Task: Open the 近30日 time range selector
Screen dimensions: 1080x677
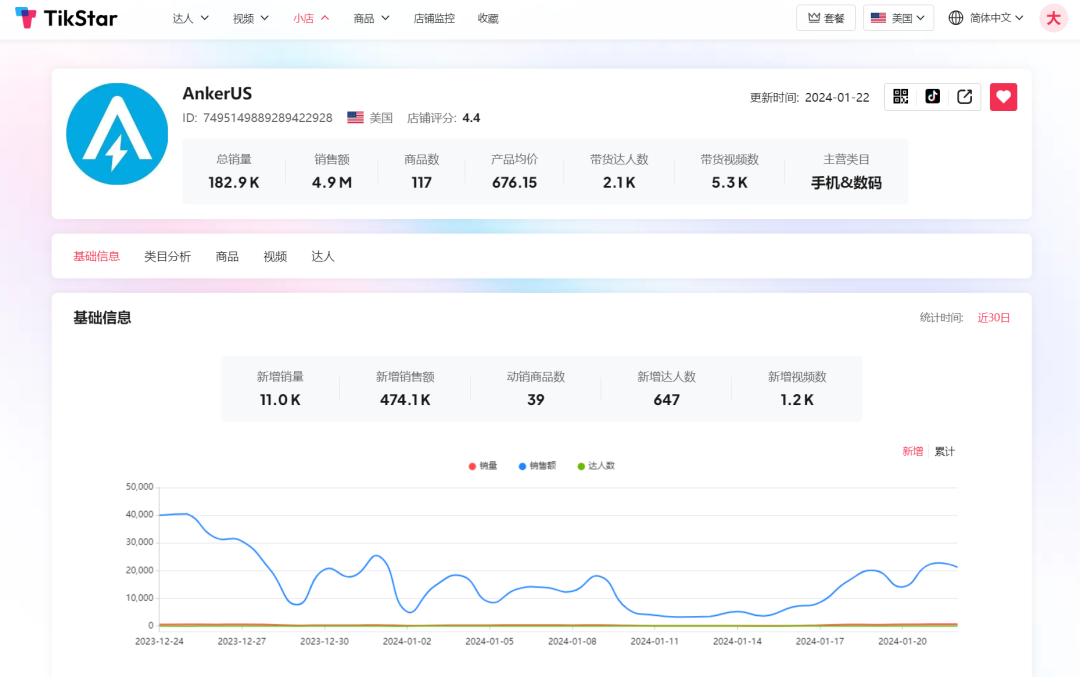Action: tap(994, 317)
